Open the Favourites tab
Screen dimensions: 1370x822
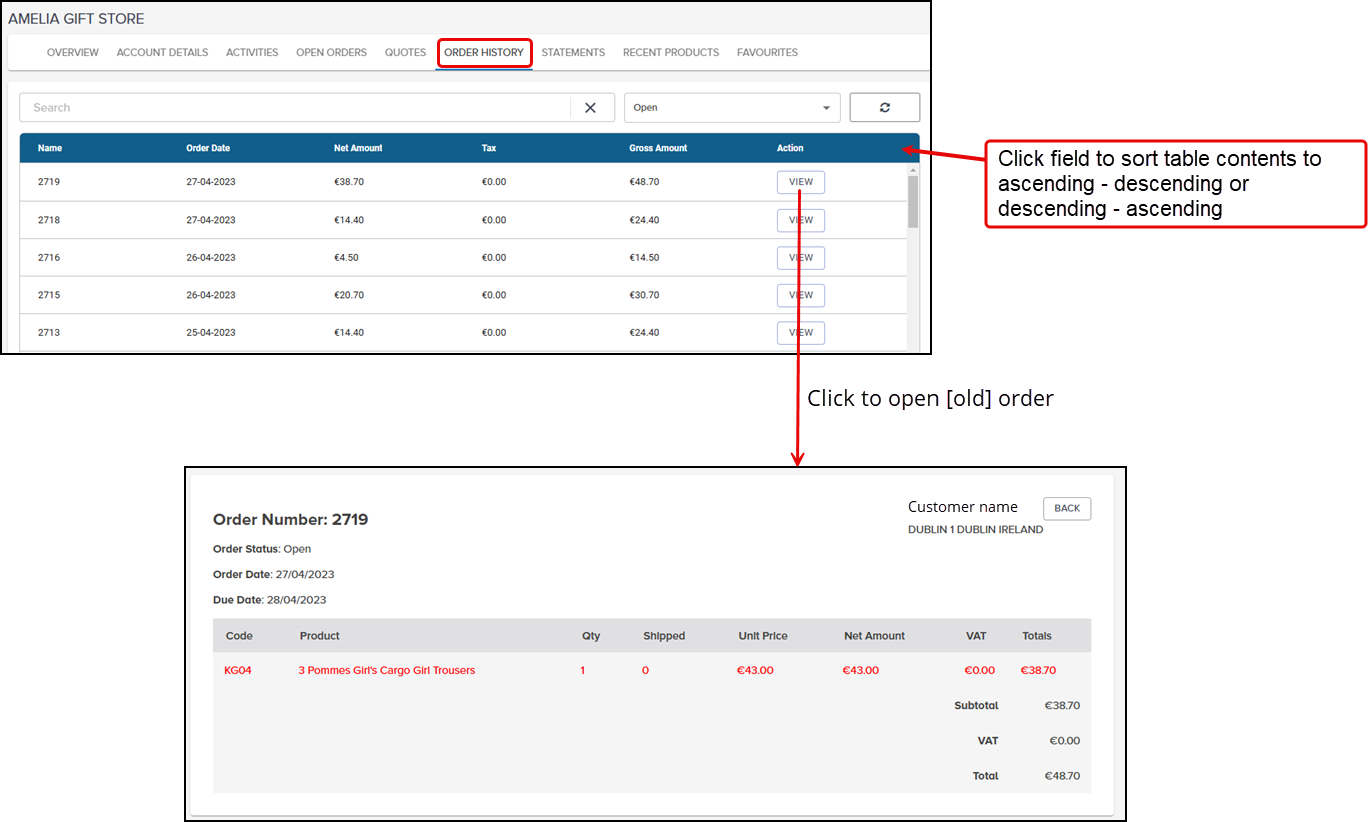767,52
